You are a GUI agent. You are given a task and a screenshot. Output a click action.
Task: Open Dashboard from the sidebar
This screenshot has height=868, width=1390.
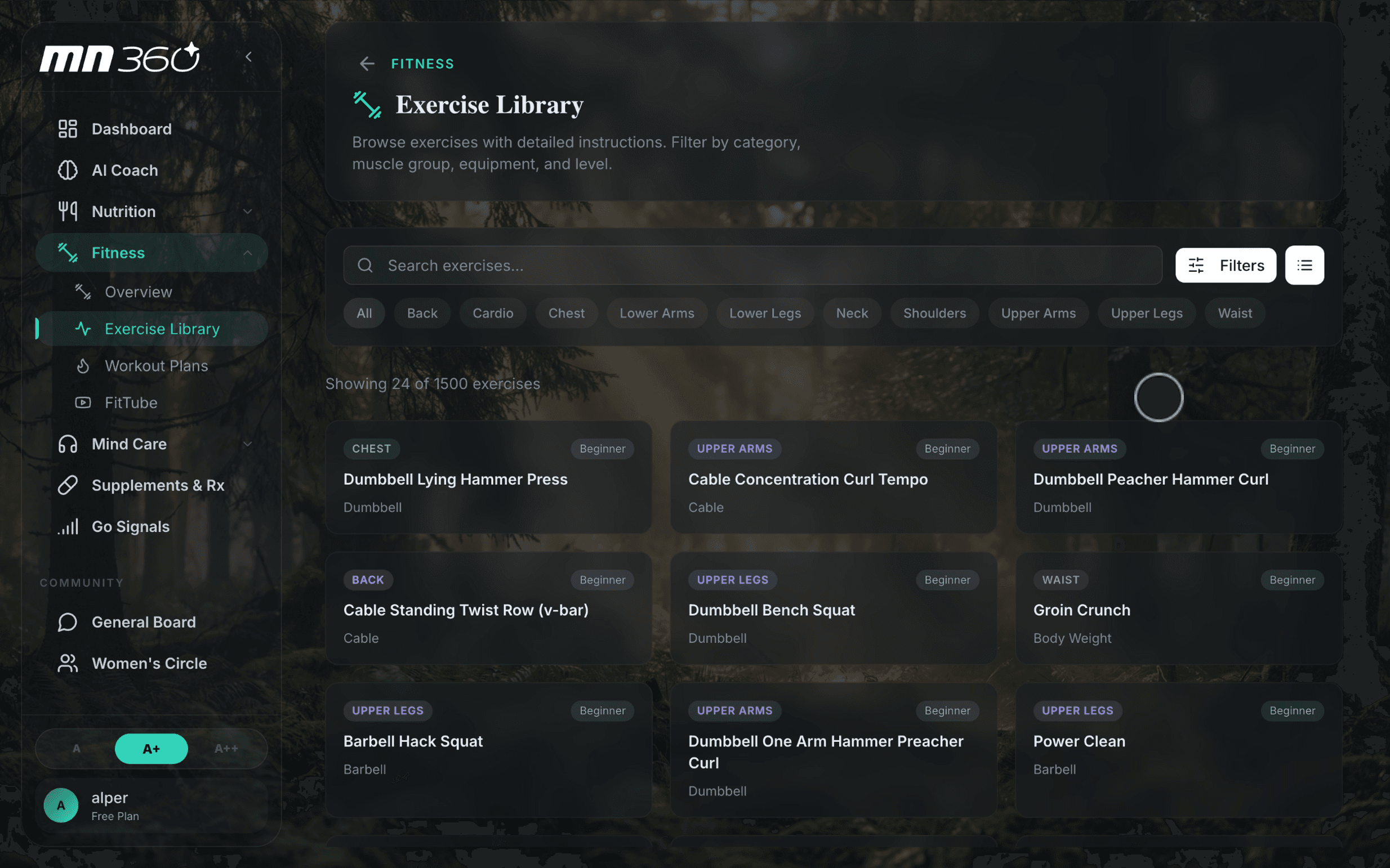pyautogui.click(x=131, y=129)
